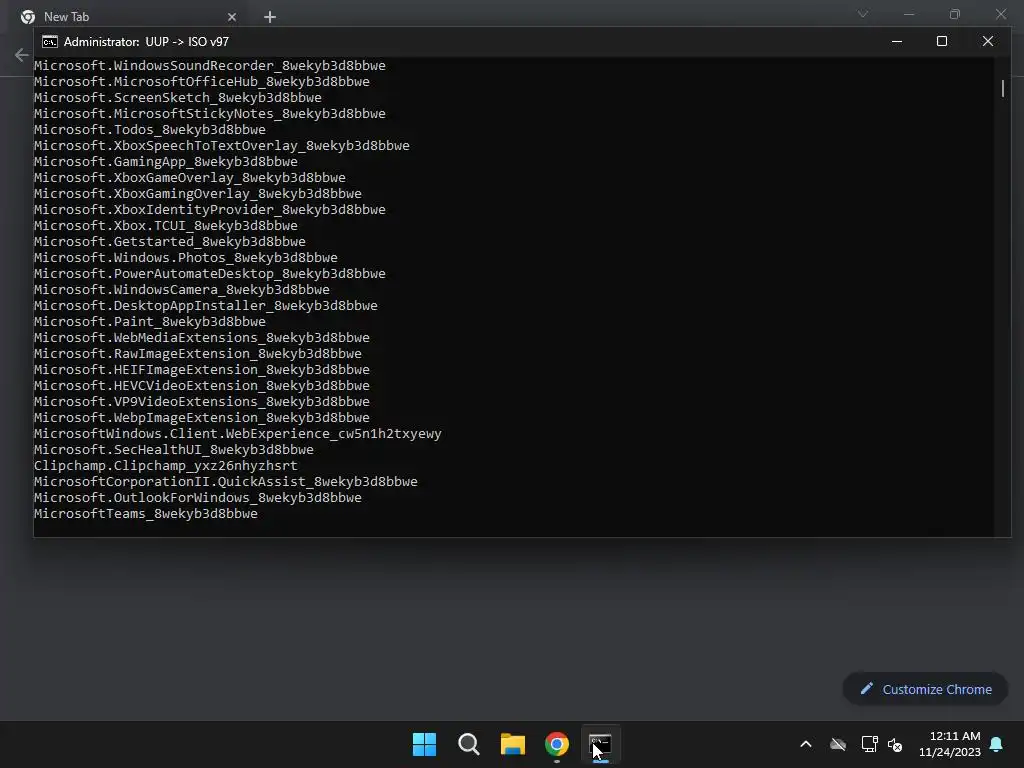Click the Microsoft.ScreenSketch_8wekyb3d8bbwe line

(178, 97)
